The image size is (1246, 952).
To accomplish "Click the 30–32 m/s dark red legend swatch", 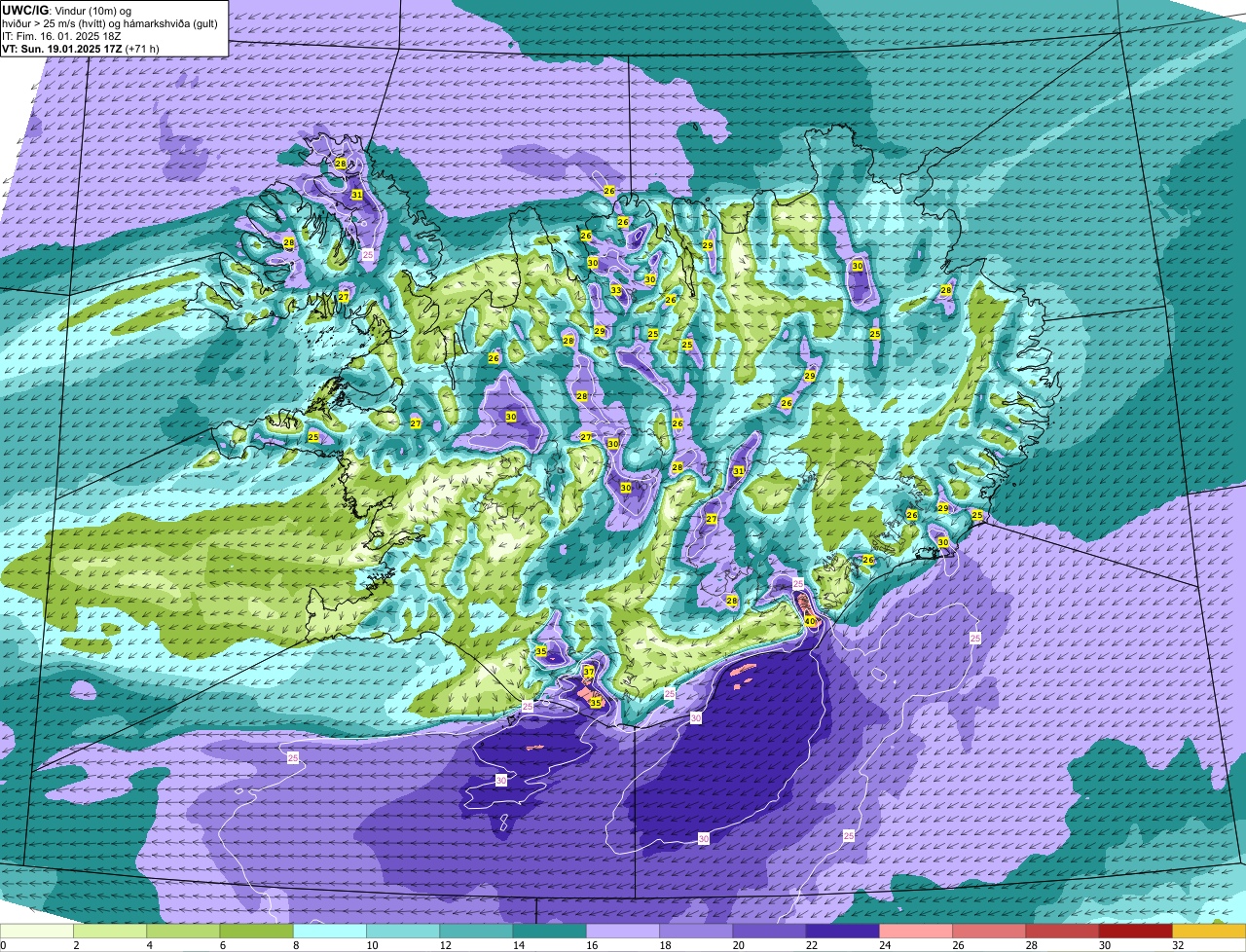I will point(1136,932).
